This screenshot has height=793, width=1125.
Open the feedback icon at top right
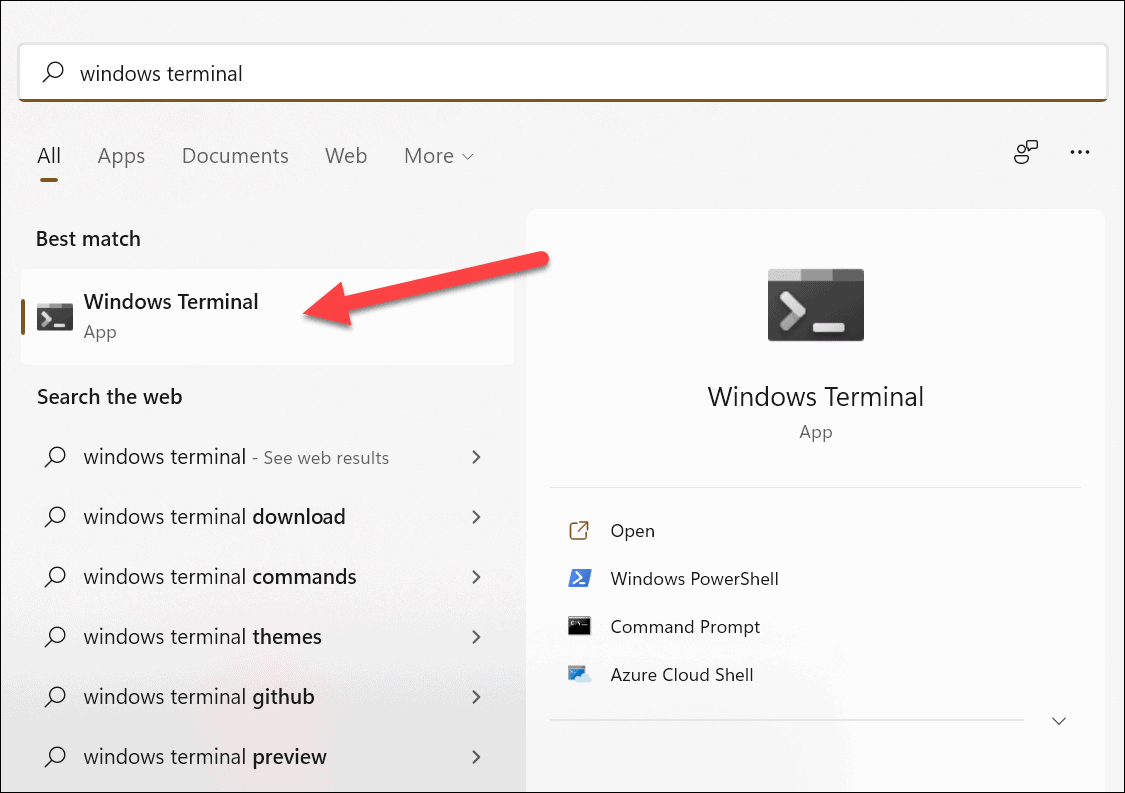click(x=1025, y=152)
